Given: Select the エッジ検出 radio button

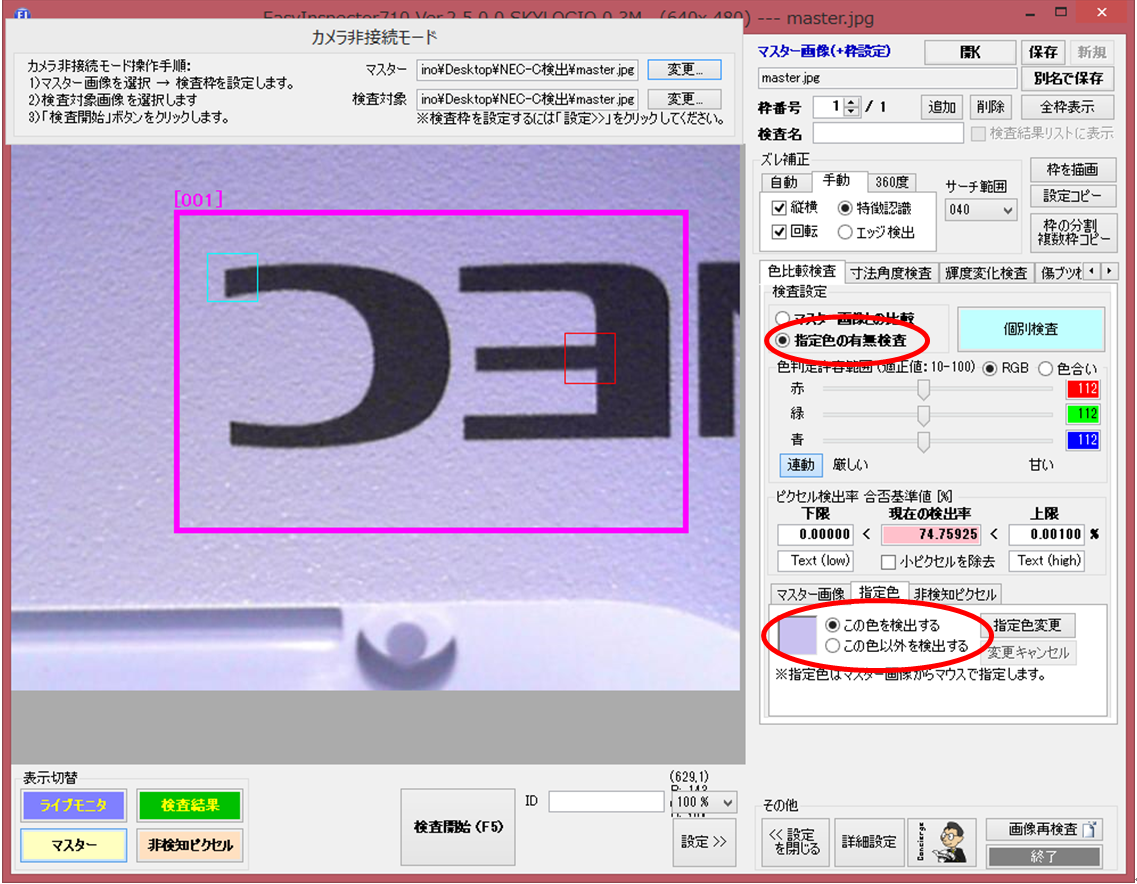Looking at the screenshot, I should pos(845,232).
